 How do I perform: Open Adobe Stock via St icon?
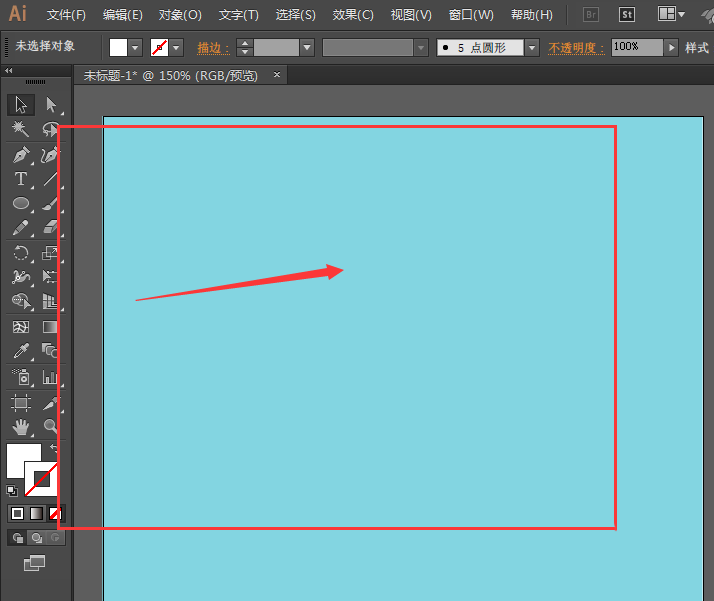[x=627, y=15]
